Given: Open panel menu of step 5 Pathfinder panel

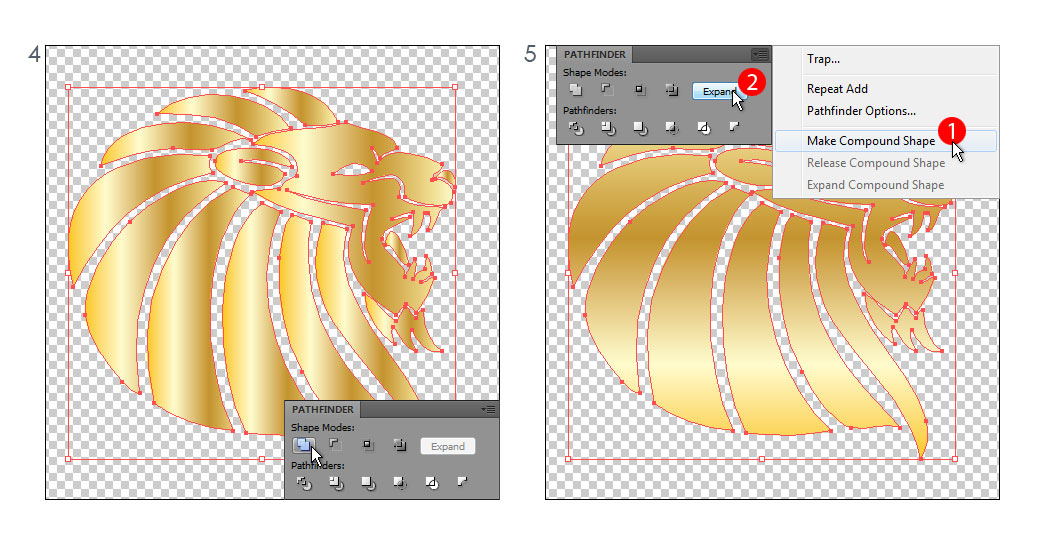Looking at the screenshot, I should 760,54.
